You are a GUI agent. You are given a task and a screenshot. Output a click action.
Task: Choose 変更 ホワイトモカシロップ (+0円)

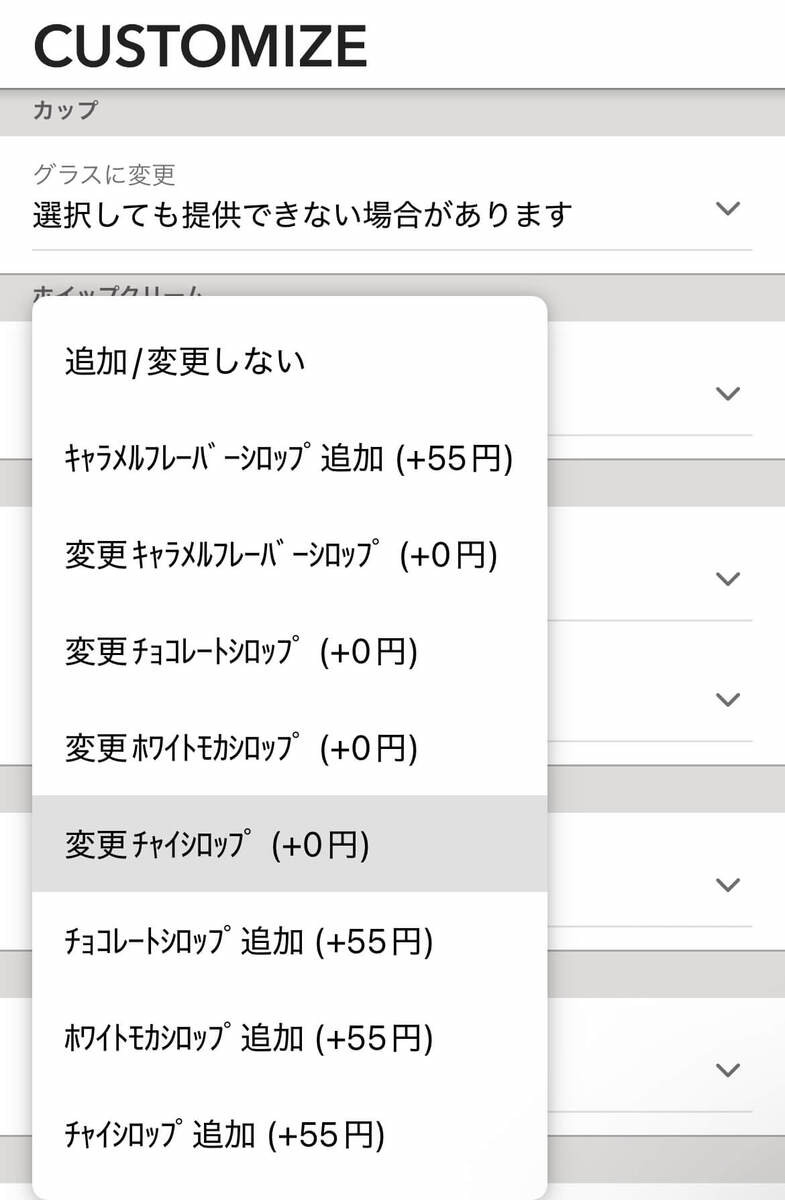point(241,748)
